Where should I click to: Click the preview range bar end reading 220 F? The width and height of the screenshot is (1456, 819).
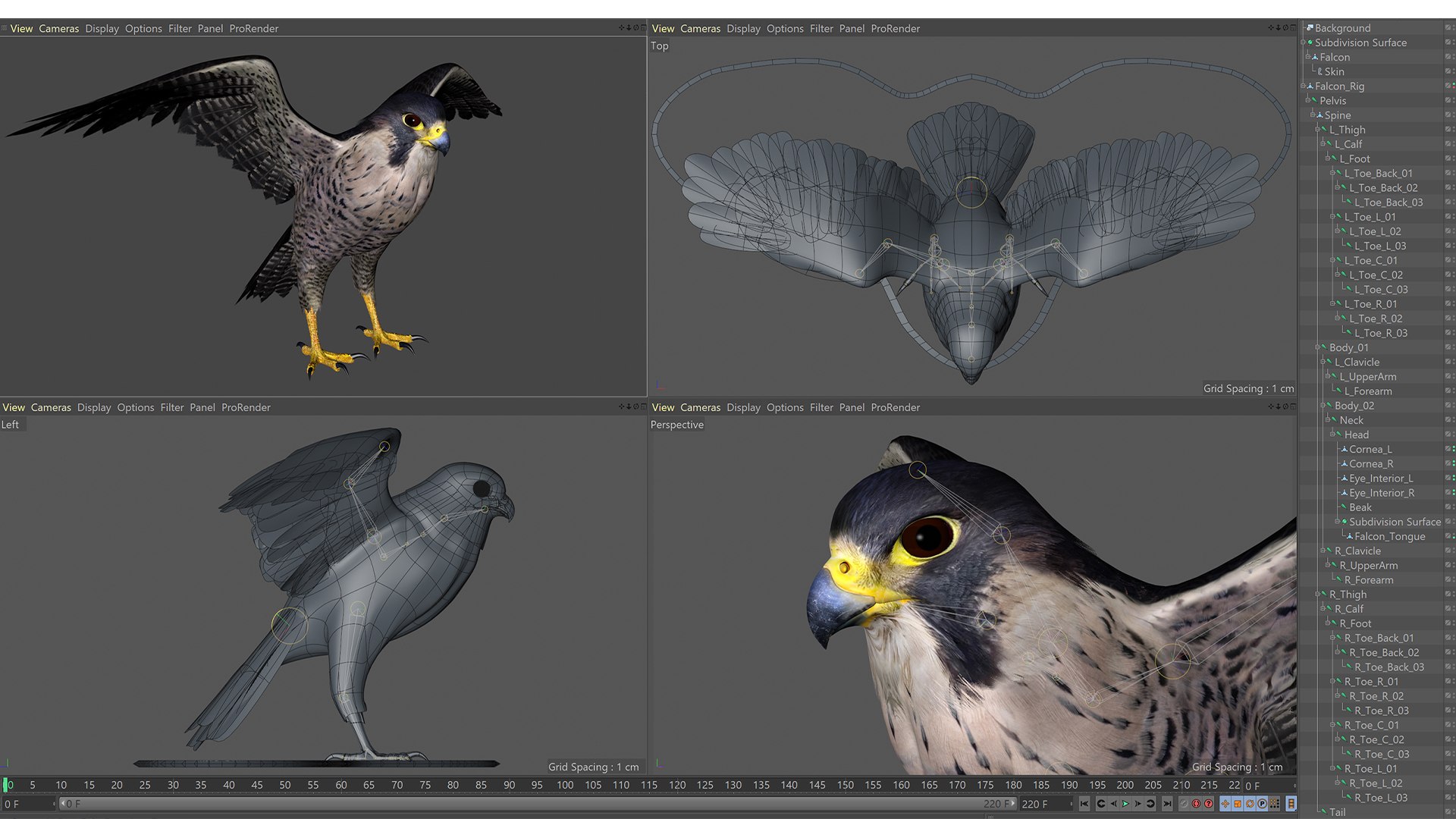tap(997, 804)
